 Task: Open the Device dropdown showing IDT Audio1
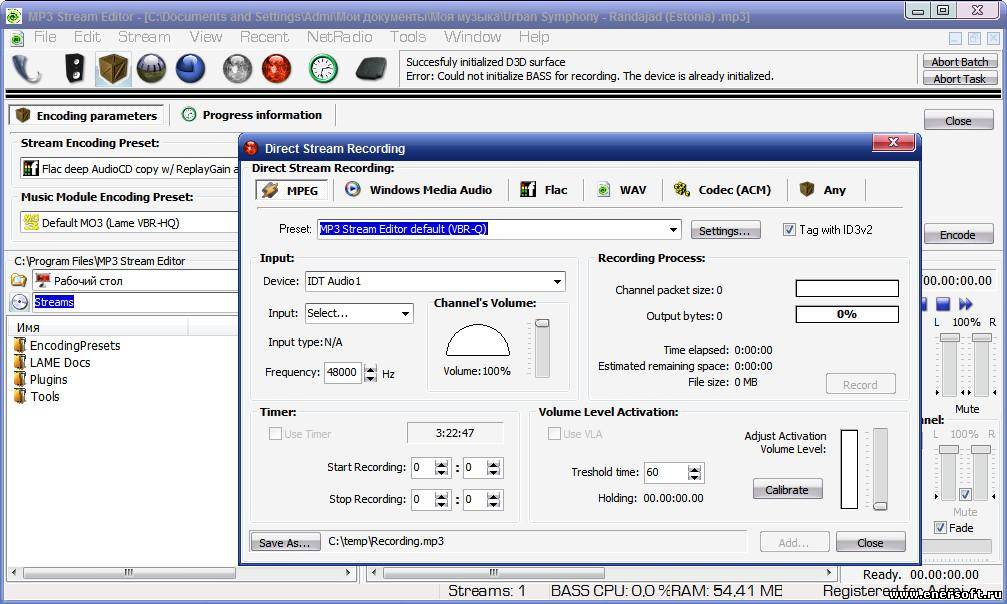(x=557, y=281)
